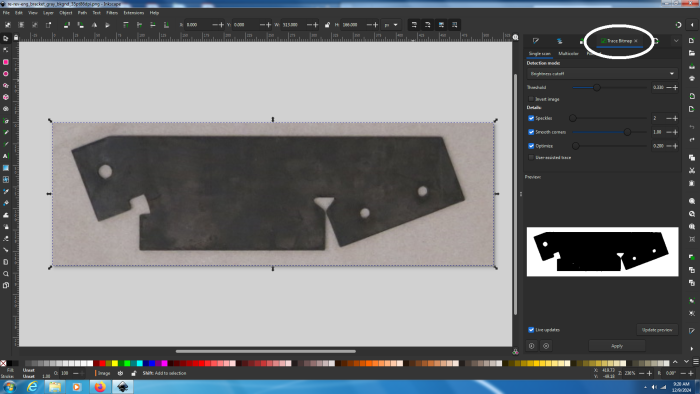Screen dimensions: 700x394
Task: Toggle the Speckles checkbox
Action: [x=531, y=118]
